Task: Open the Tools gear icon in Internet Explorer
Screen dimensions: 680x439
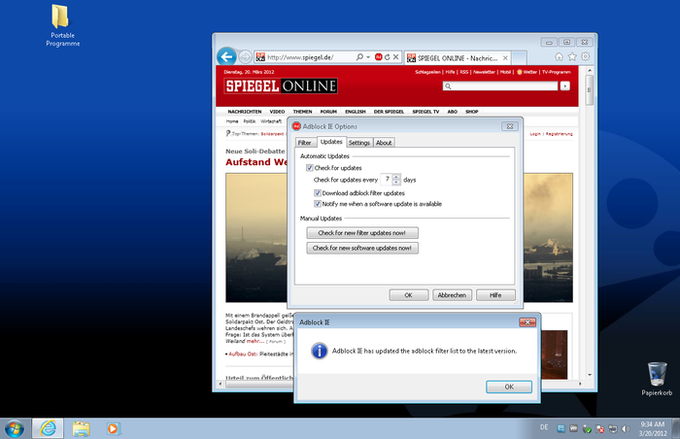Action: click(585, 57)
